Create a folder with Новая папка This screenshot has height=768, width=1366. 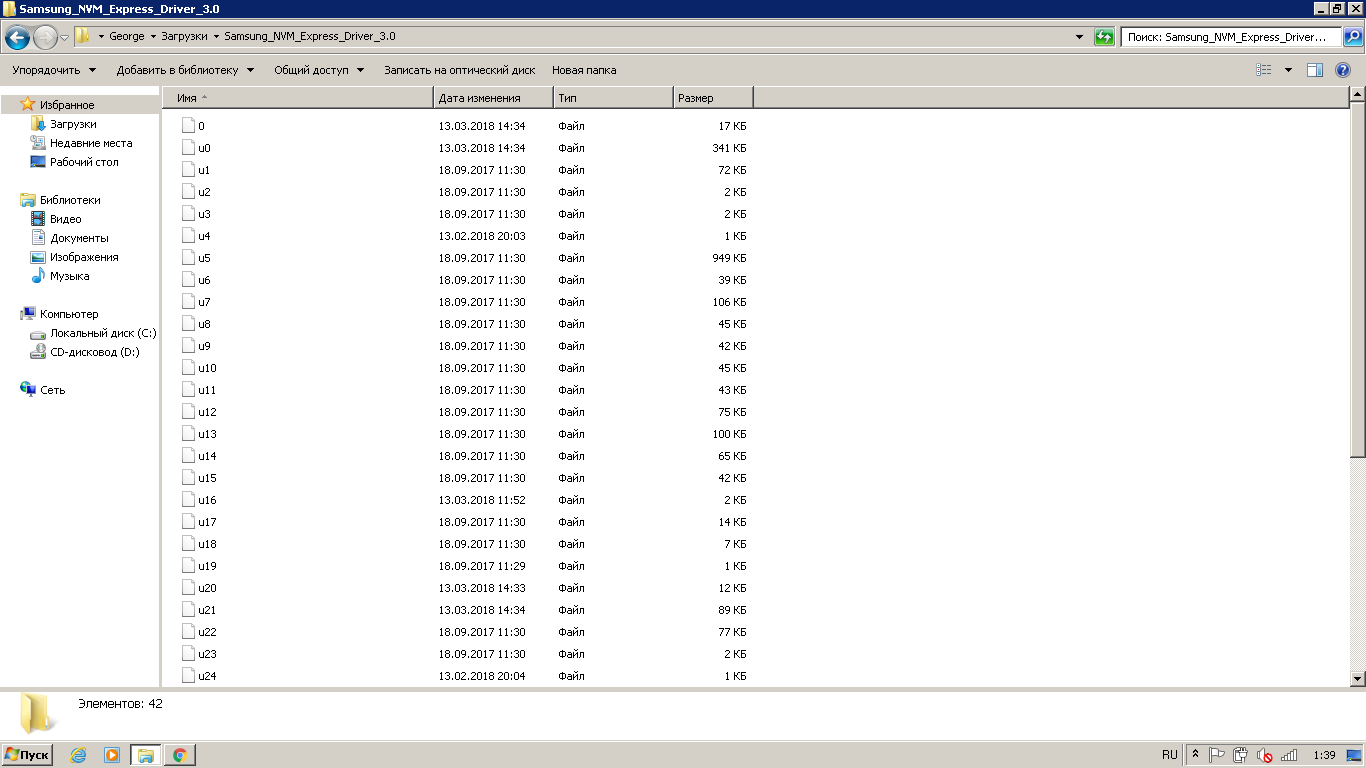[x=584, y=70]
